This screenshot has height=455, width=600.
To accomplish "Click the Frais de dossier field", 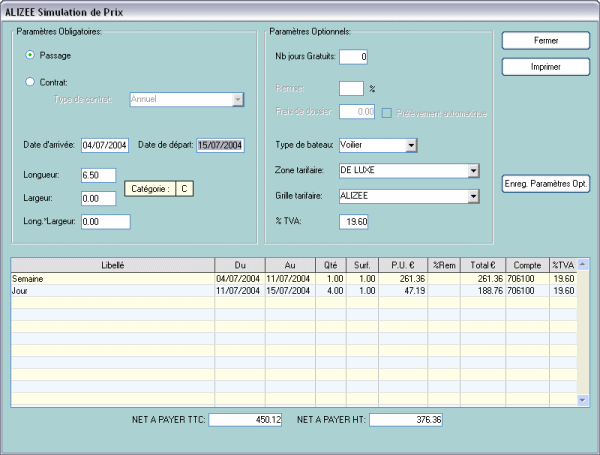I will (x=357, y=112).
